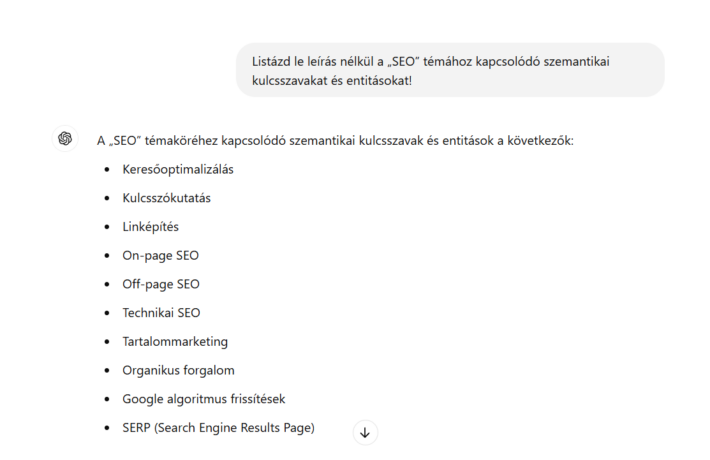Image resolution: width=710 pixels, height=460 pixels.
Task: Click the "Linképítés" list item
Action: pos(150,227)
